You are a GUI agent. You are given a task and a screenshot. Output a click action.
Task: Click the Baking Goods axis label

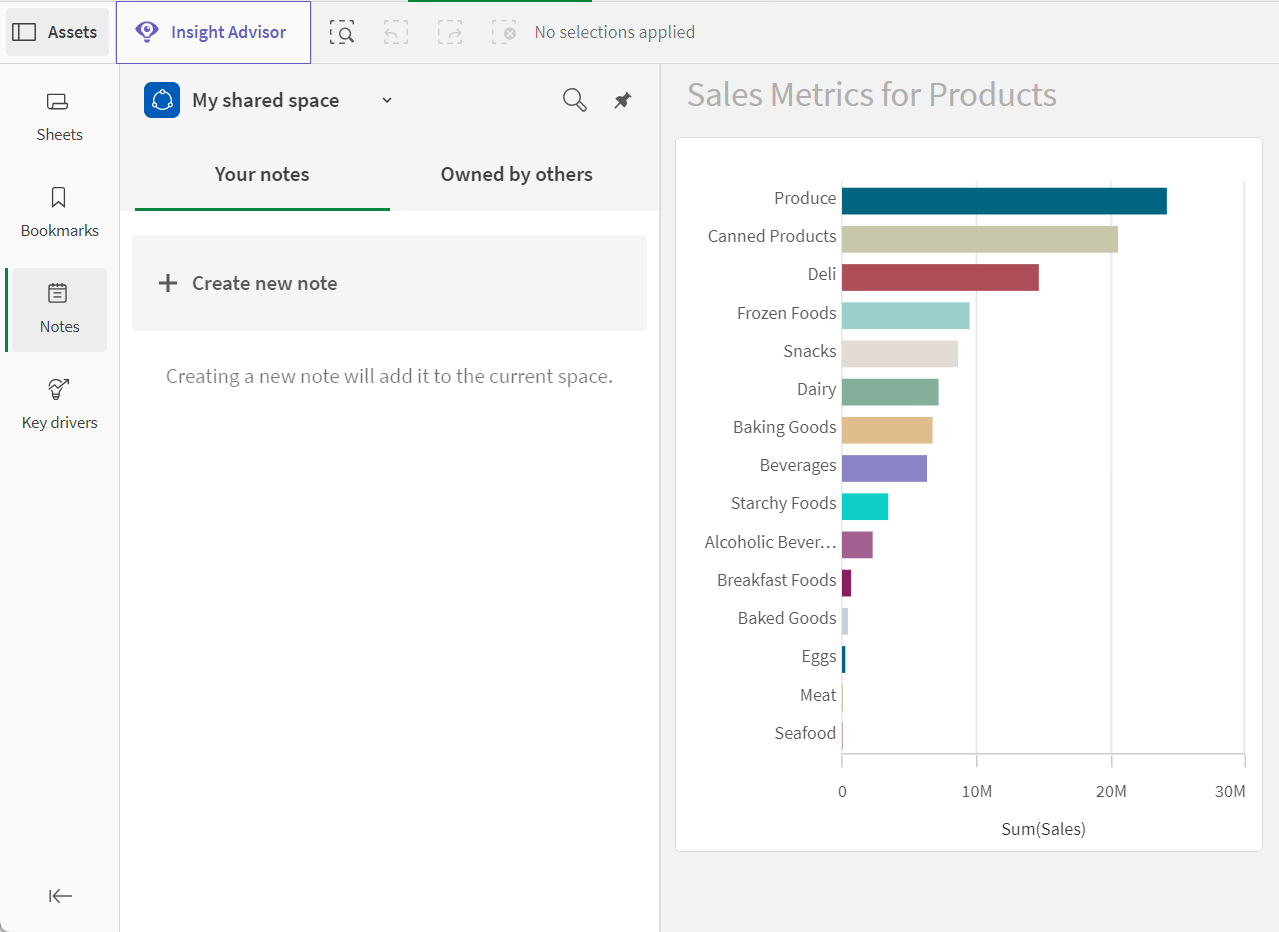(x=784, y=427)
